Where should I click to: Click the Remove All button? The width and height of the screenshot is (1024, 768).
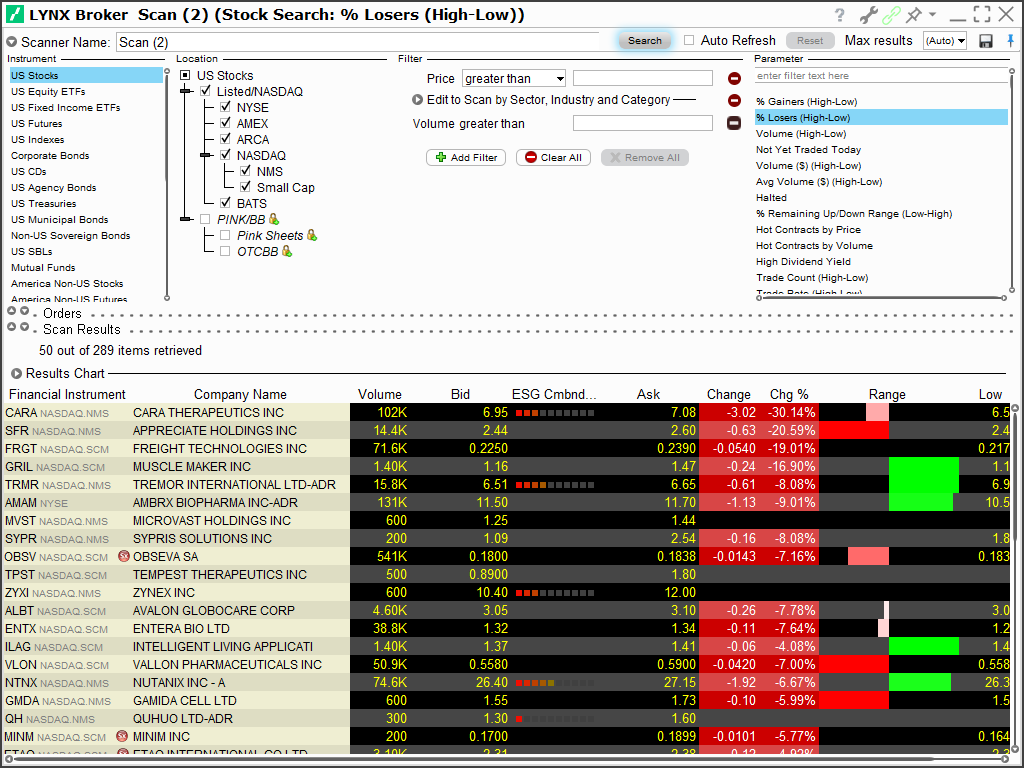[645, 157]
